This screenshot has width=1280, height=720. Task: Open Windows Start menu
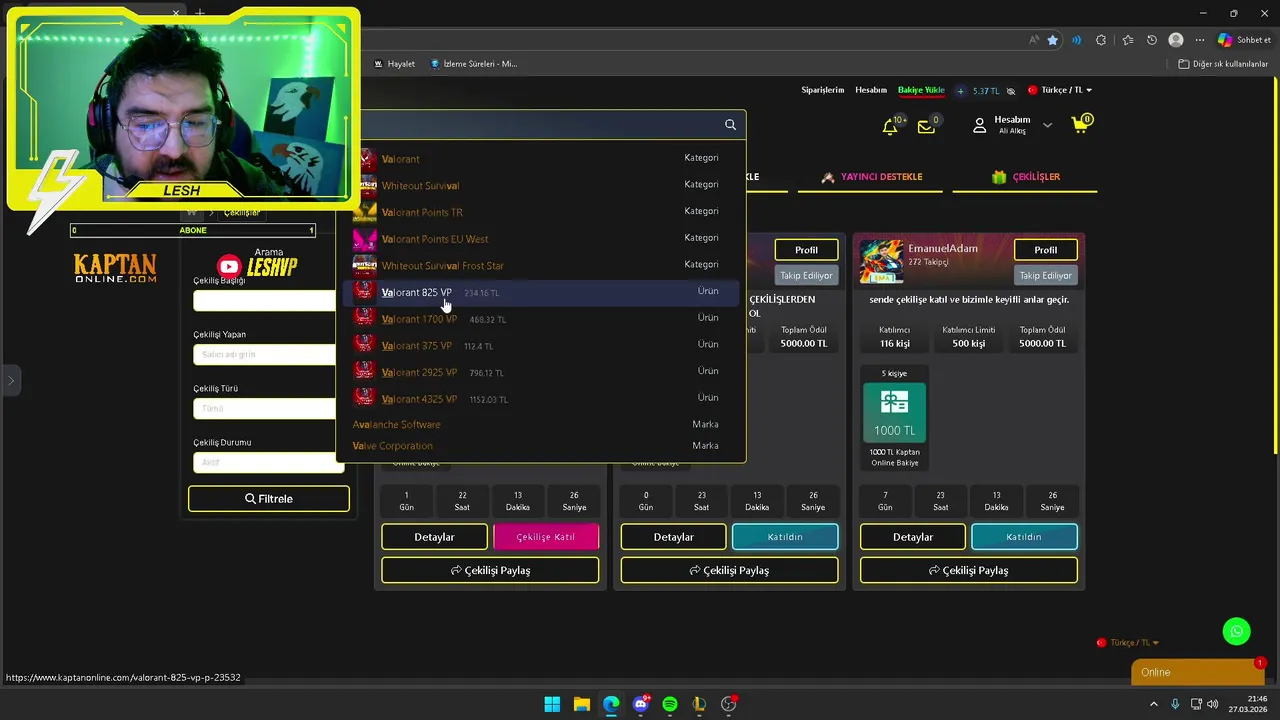click(x=552, y=704)
